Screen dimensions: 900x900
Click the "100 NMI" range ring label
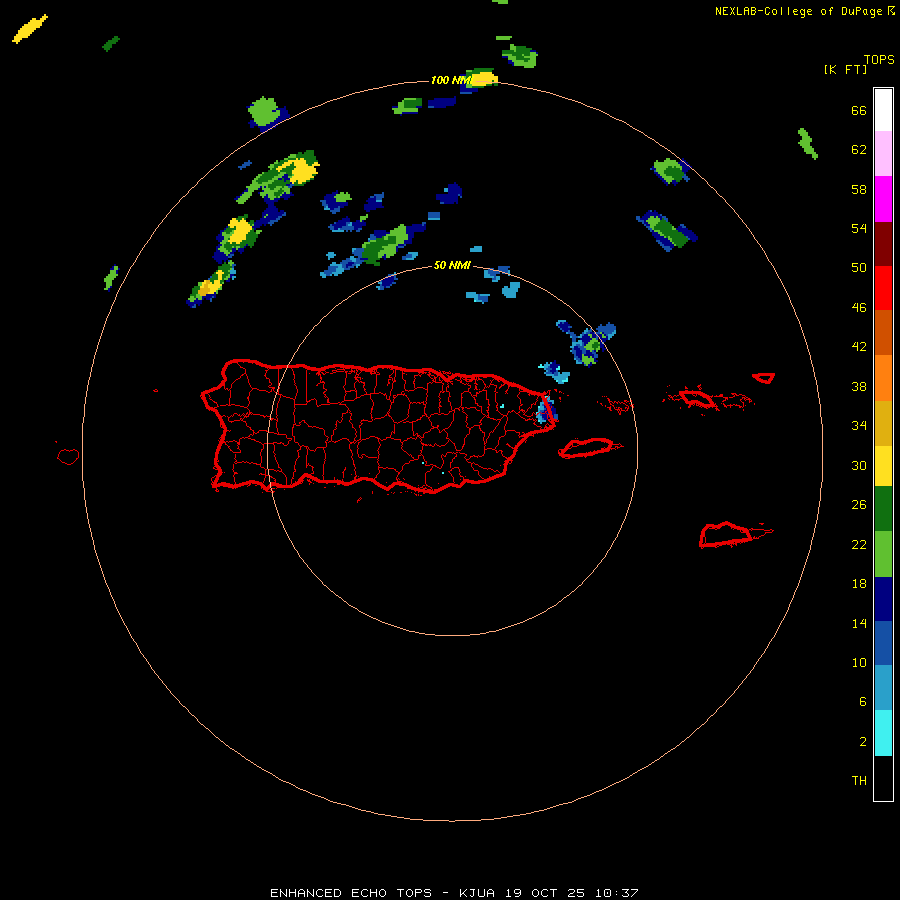pos(451,80)
